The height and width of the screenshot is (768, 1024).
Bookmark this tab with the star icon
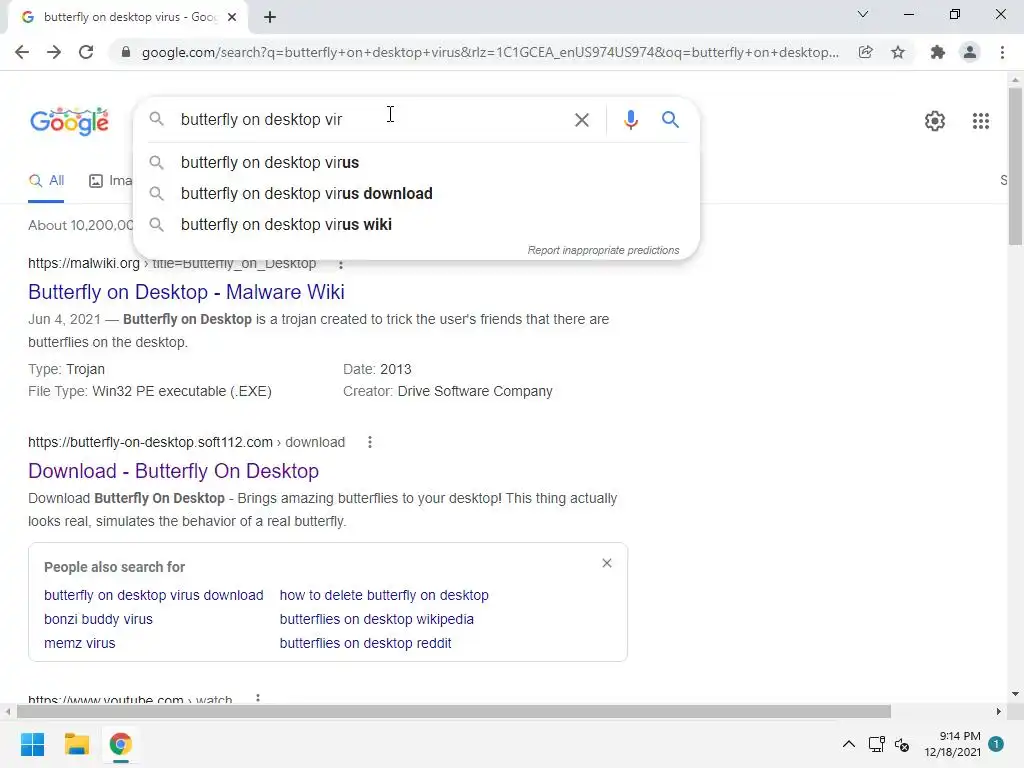click(898, 52)
